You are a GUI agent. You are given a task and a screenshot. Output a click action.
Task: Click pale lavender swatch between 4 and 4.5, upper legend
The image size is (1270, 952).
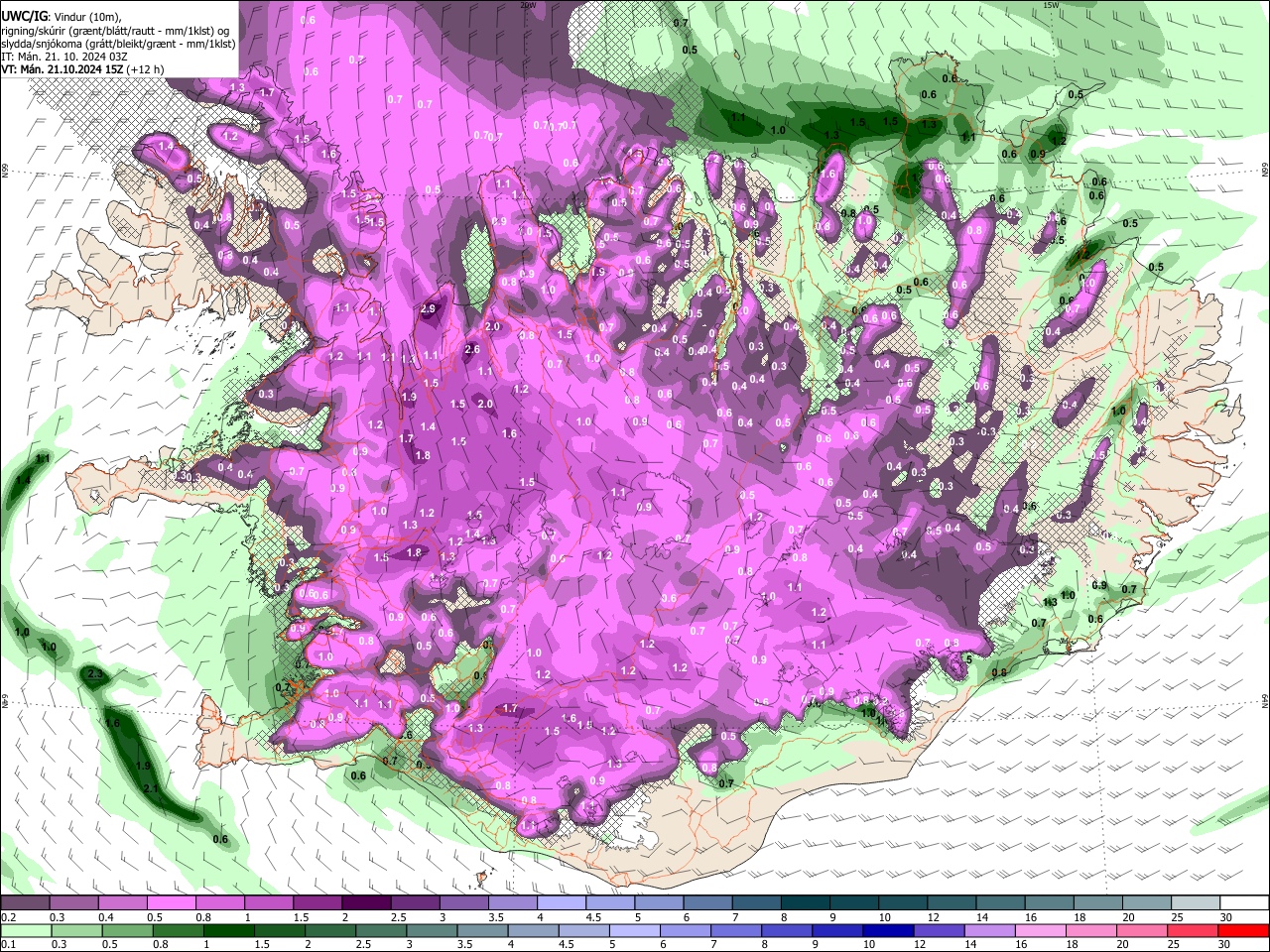[x=560, y=903]
